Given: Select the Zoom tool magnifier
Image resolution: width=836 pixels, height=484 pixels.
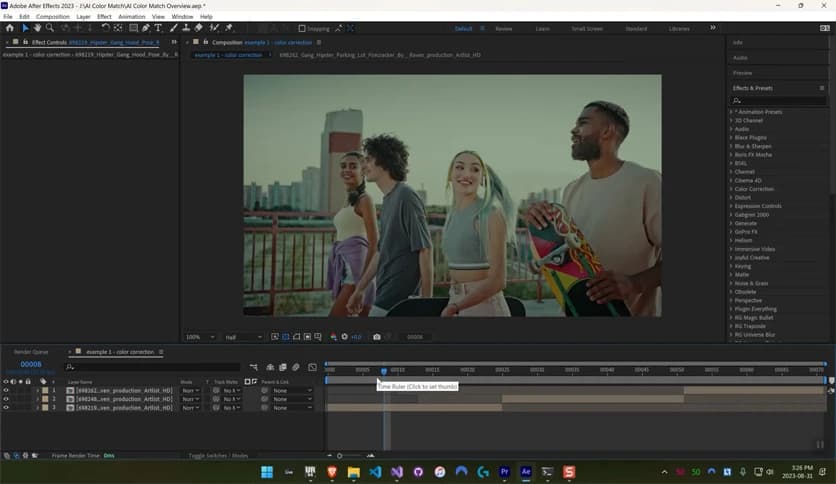Looking at the screenshot, I should point(50,28).
